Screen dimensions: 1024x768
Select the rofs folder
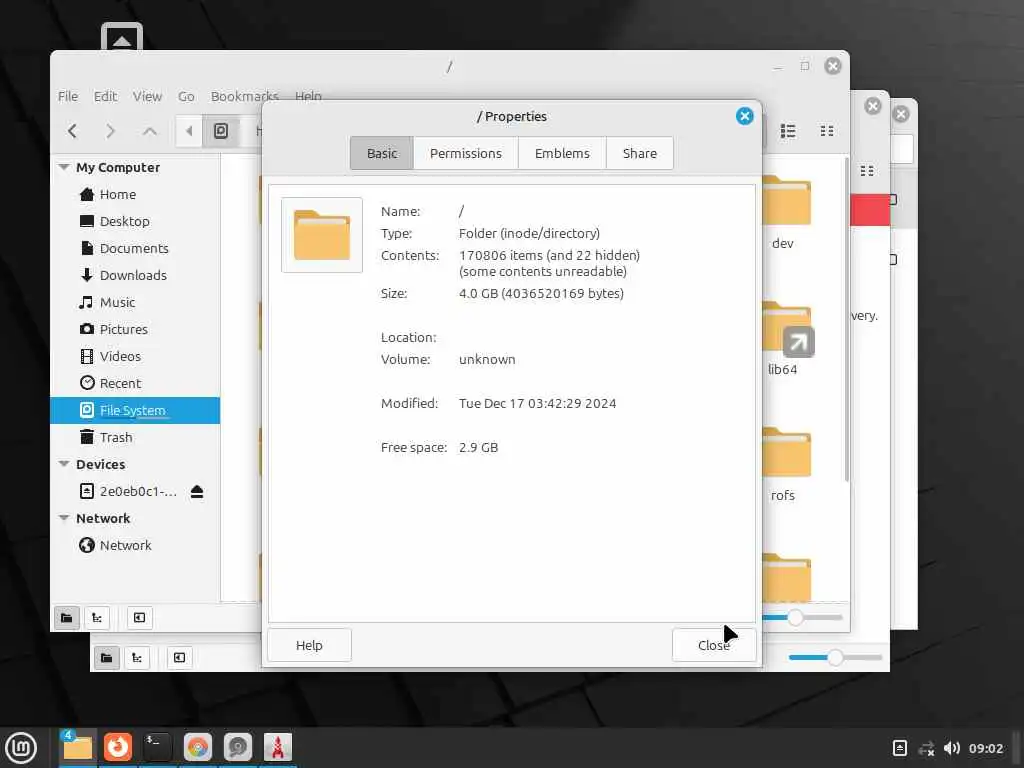pos(786,466)
